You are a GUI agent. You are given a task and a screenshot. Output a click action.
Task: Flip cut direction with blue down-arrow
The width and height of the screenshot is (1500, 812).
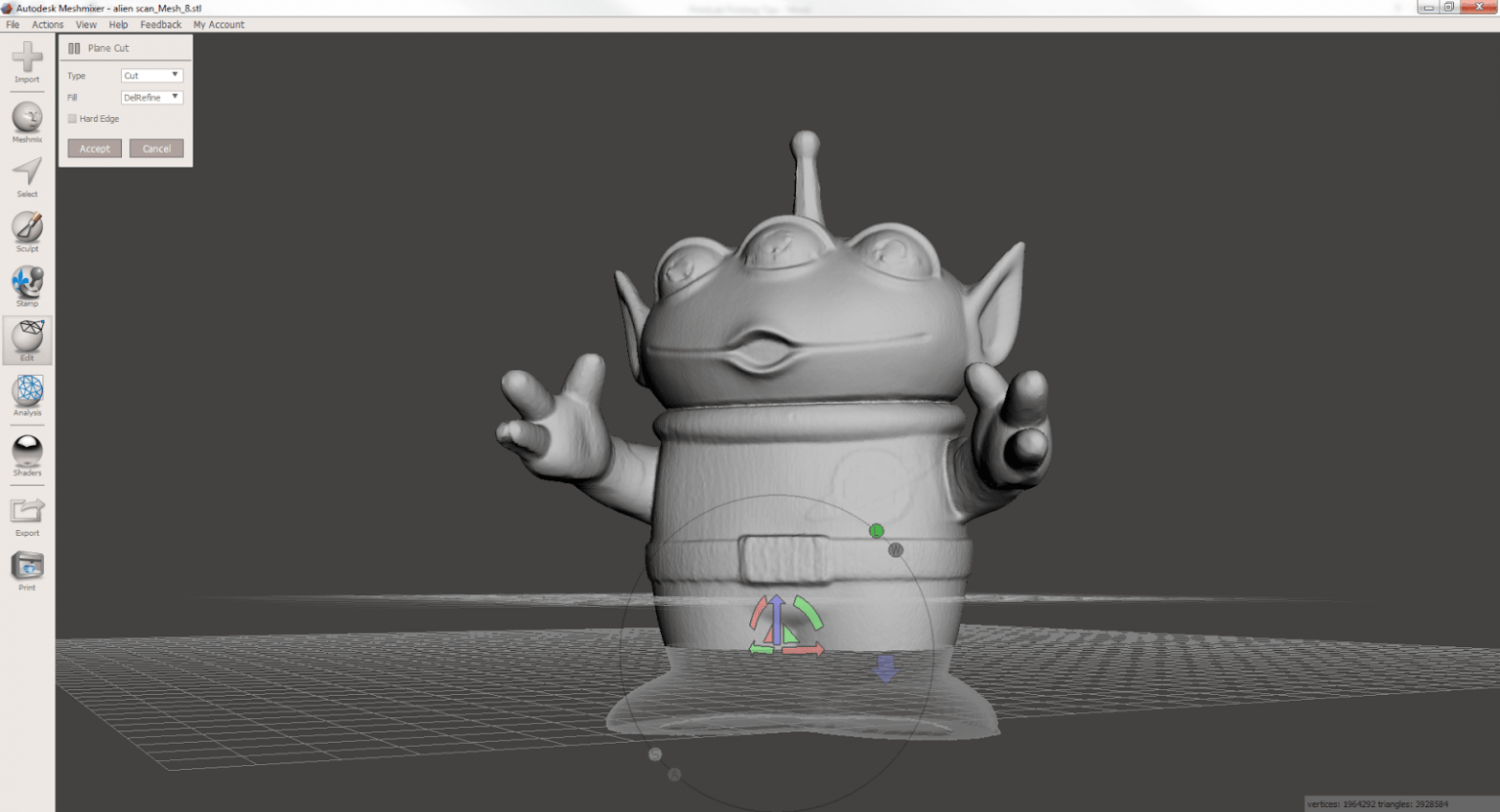coord(886,669)
